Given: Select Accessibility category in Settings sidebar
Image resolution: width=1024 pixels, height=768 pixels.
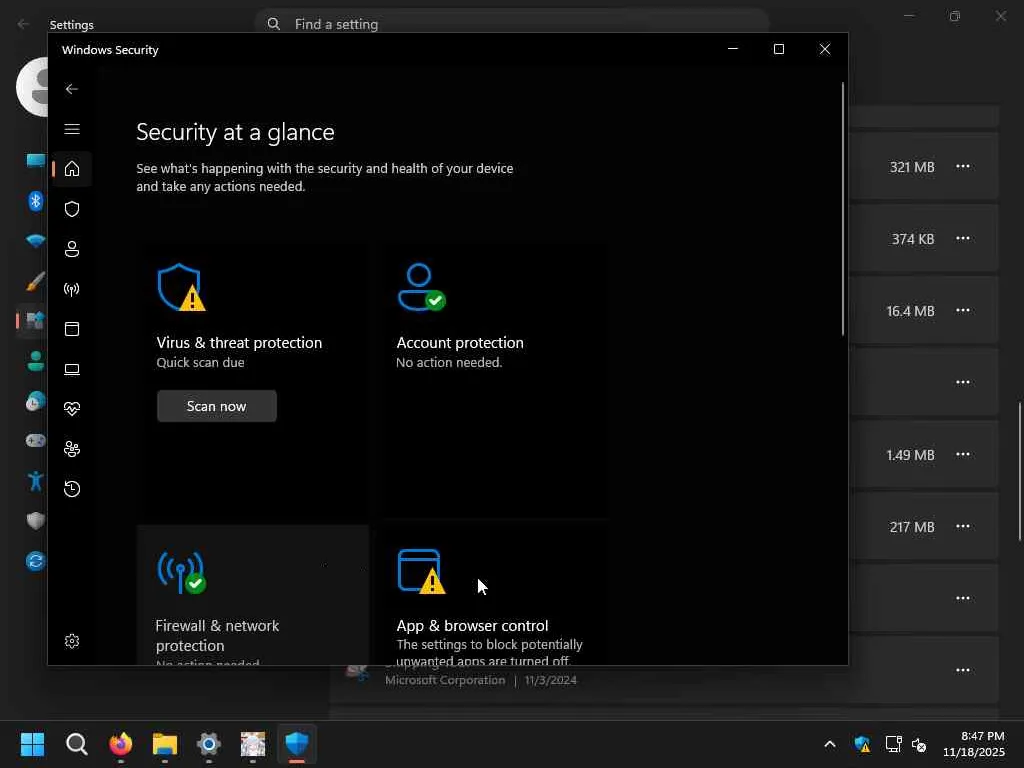Looking at the screenshot, I should [35, 481].
